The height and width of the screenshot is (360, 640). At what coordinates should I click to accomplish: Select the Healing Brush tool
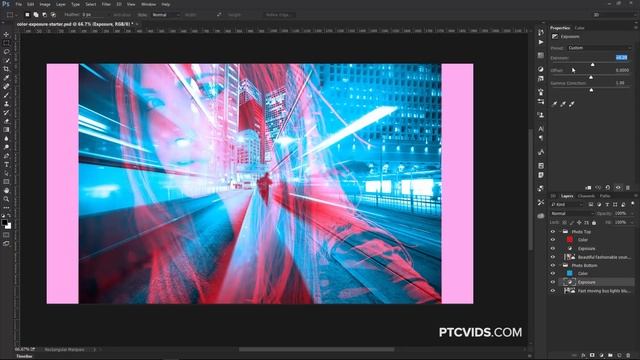pos(6,87)
